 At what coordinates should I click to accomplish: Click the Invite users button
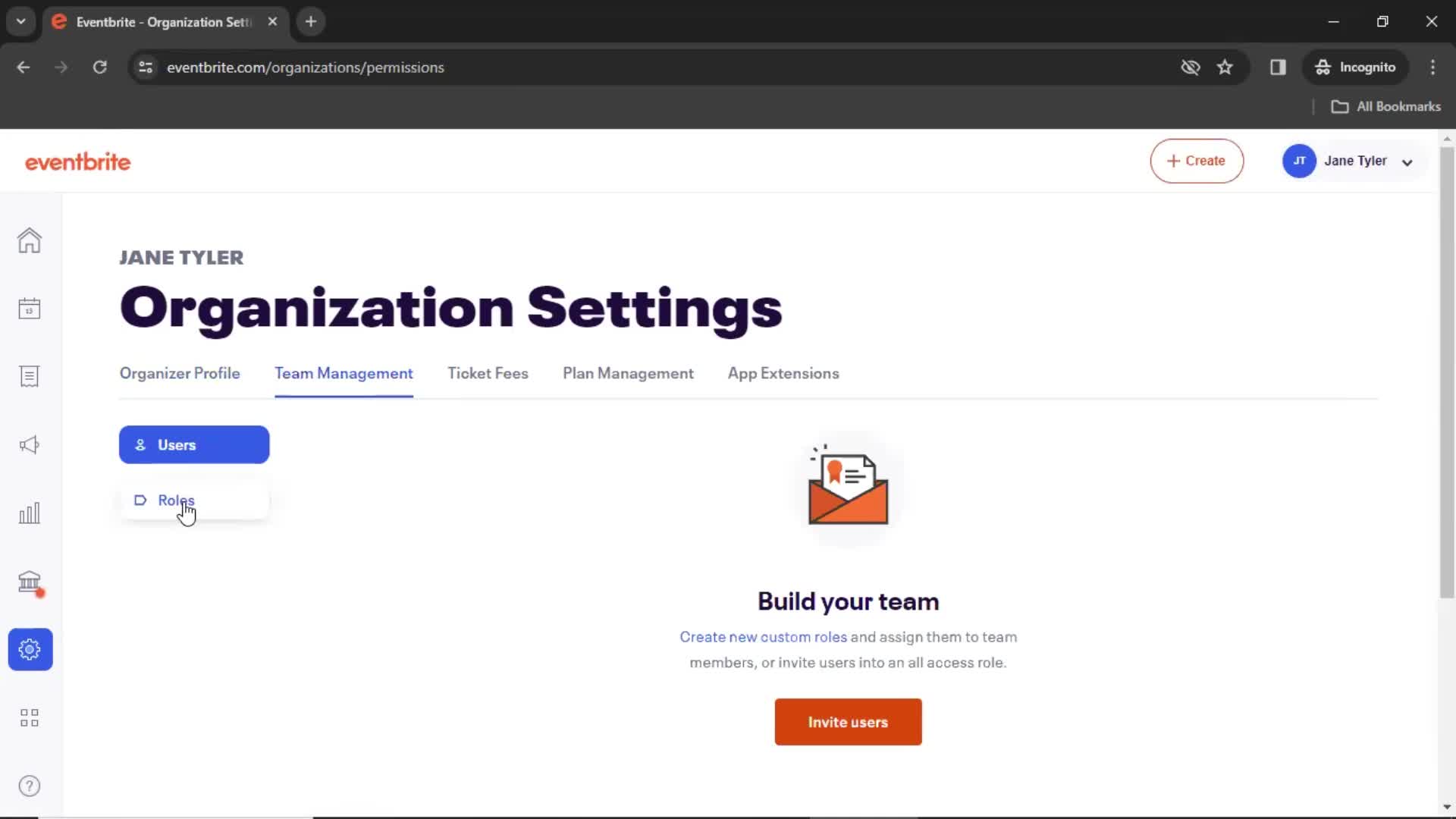point(848,722)
